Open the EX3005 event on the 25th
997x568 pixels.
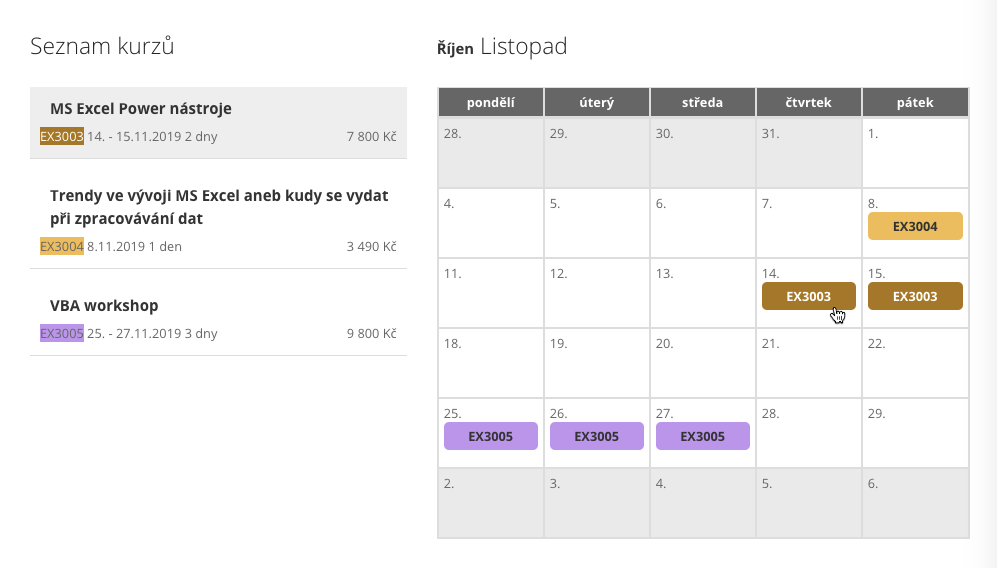coord(491,436)
